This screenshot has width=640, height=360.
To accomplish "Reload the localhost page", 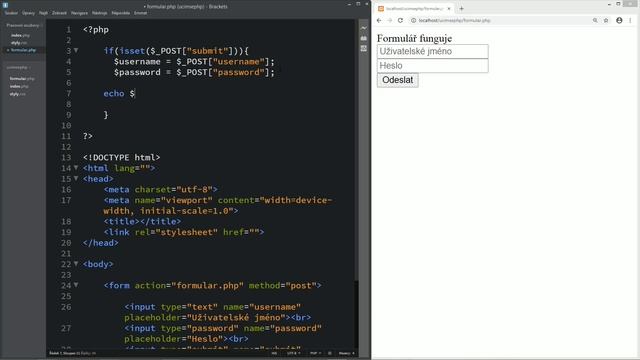I will [400, 20].
